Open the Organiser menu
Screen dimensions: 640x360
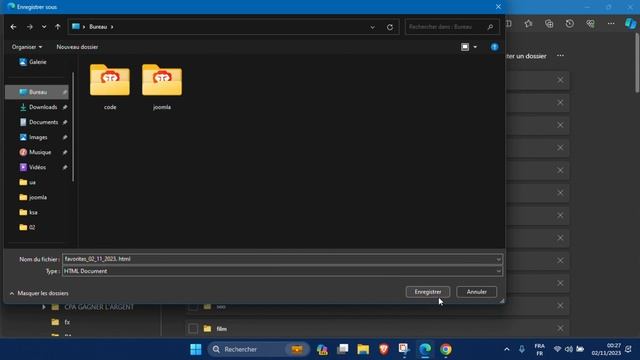tap(27, 47)
